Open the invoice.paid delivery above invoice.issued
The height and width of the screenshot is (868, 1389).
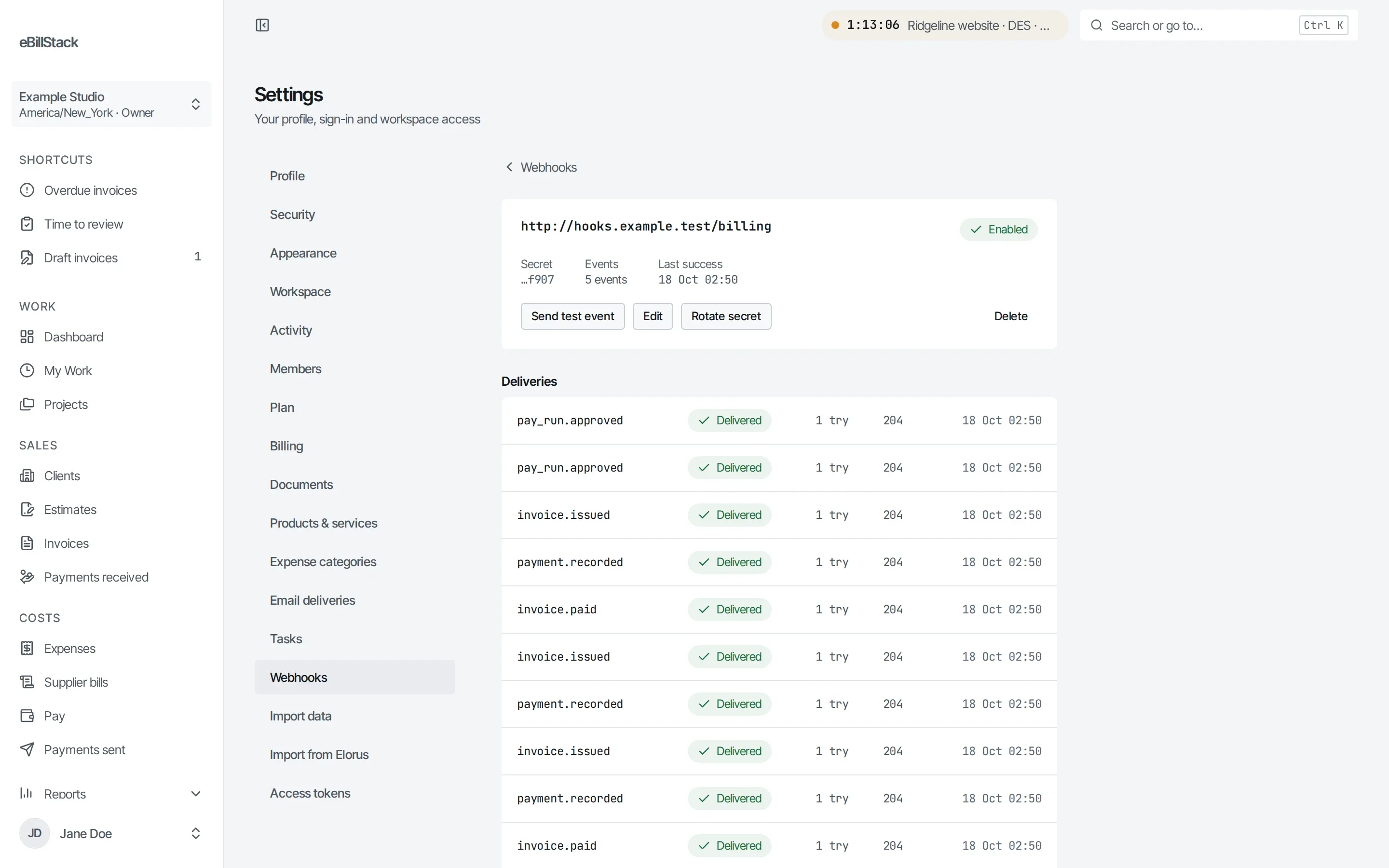pos(779,609)
